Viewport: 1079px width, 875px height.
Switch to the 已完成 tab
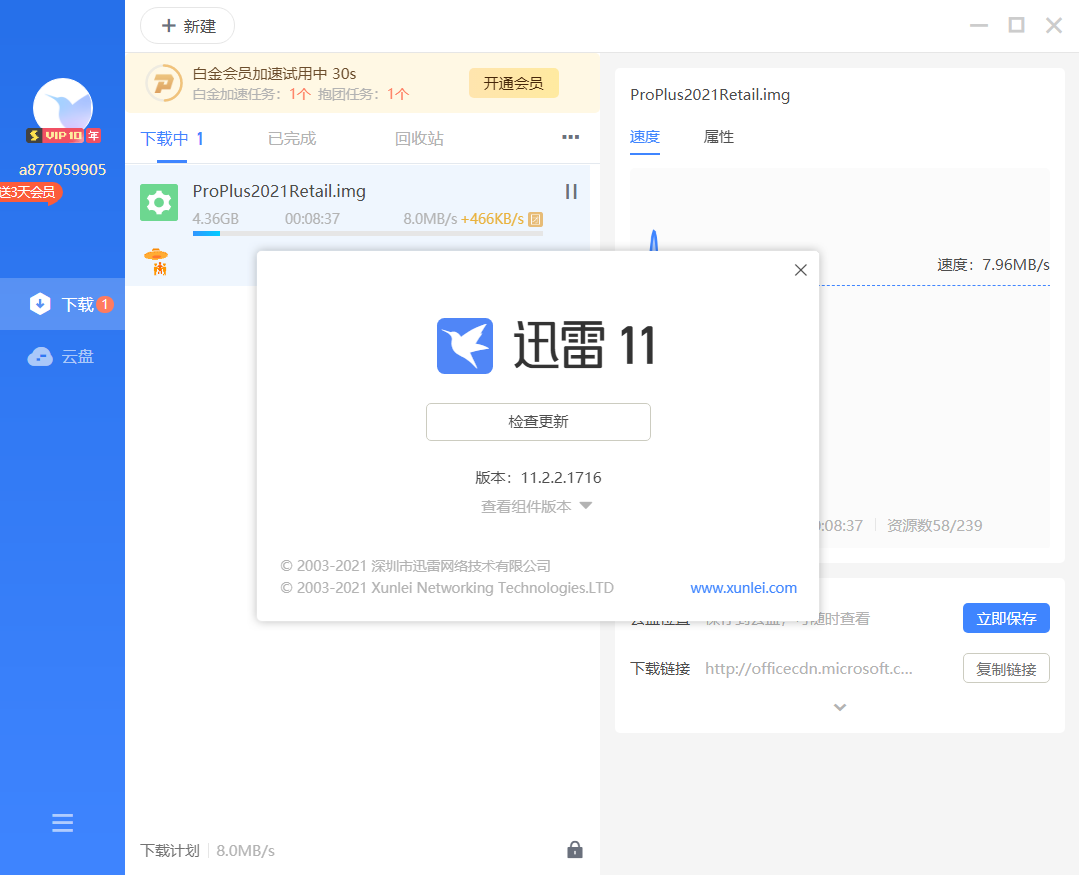click(292, 139)
